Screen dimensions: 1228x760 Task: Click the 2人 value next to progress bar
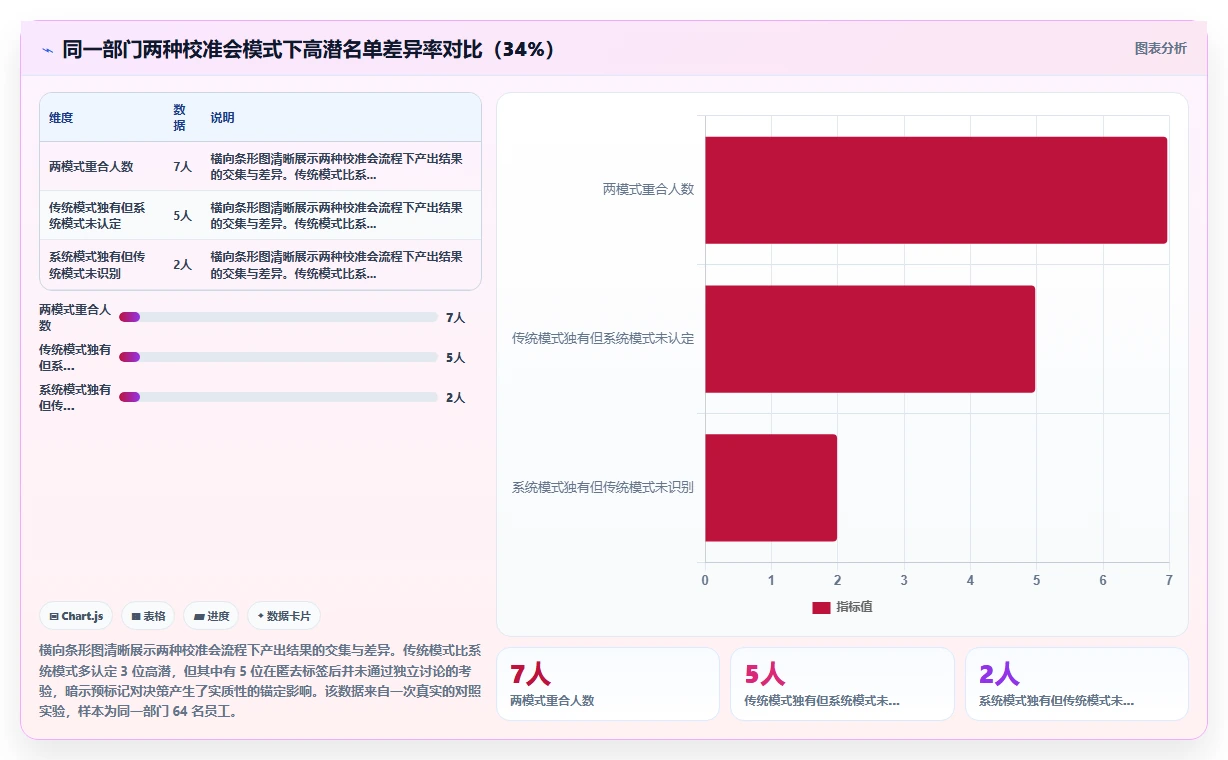tap(455, 397)
